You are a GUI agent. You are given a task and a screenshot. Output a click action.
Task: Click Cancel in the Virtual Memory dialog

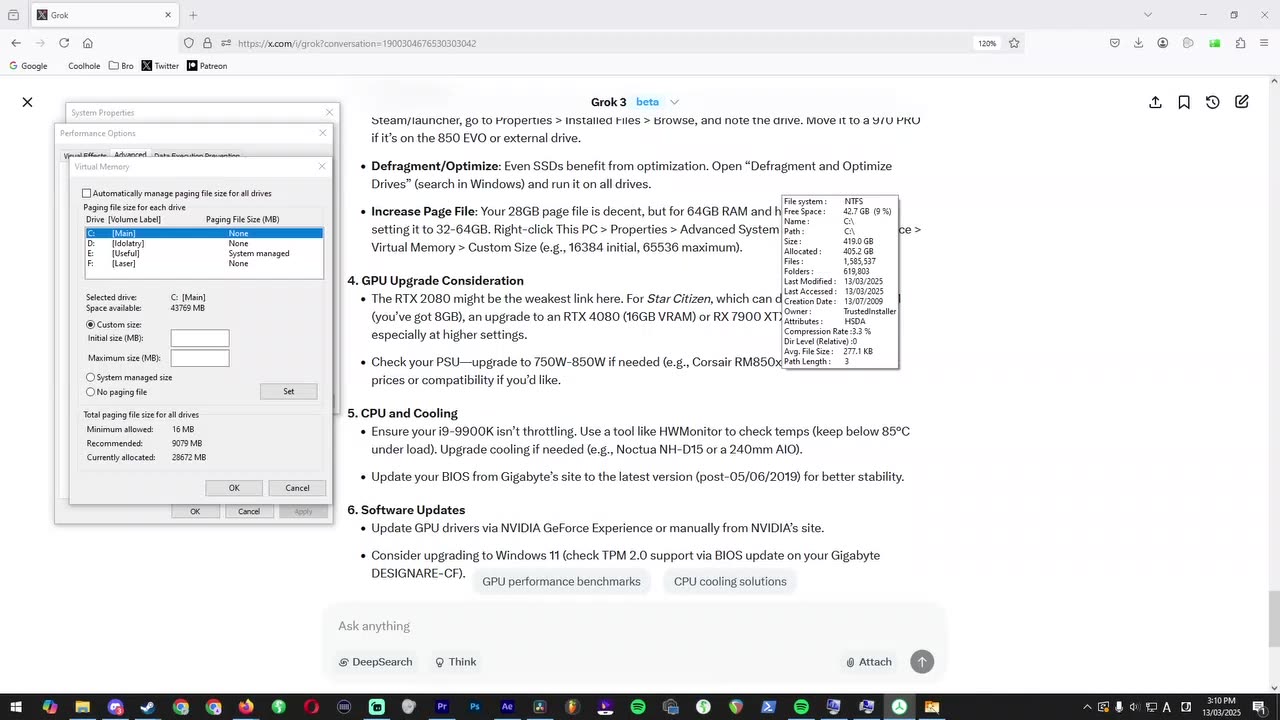click(x=297, y=488)
